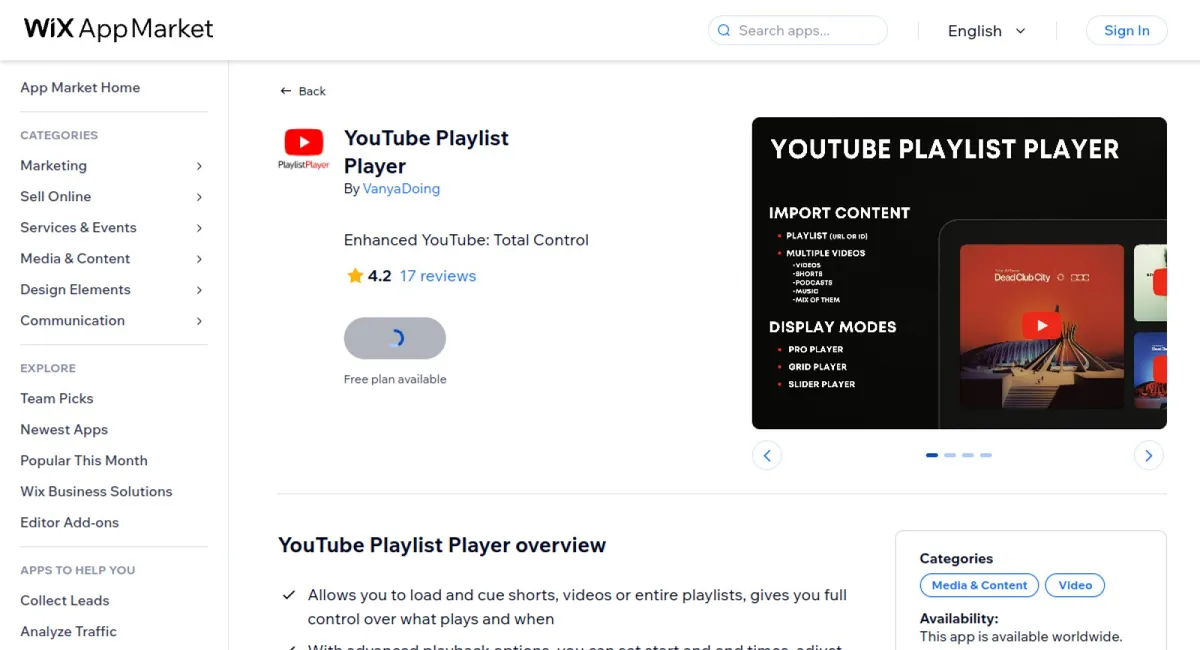
Task: Click the Sign In button
Action: click(x=1126, y=30)
